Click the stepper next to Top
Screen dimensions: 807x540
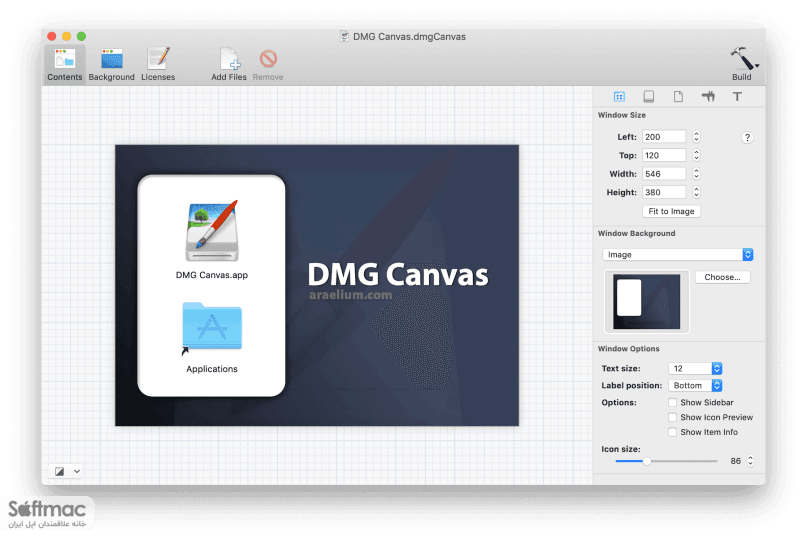[696, 155]
